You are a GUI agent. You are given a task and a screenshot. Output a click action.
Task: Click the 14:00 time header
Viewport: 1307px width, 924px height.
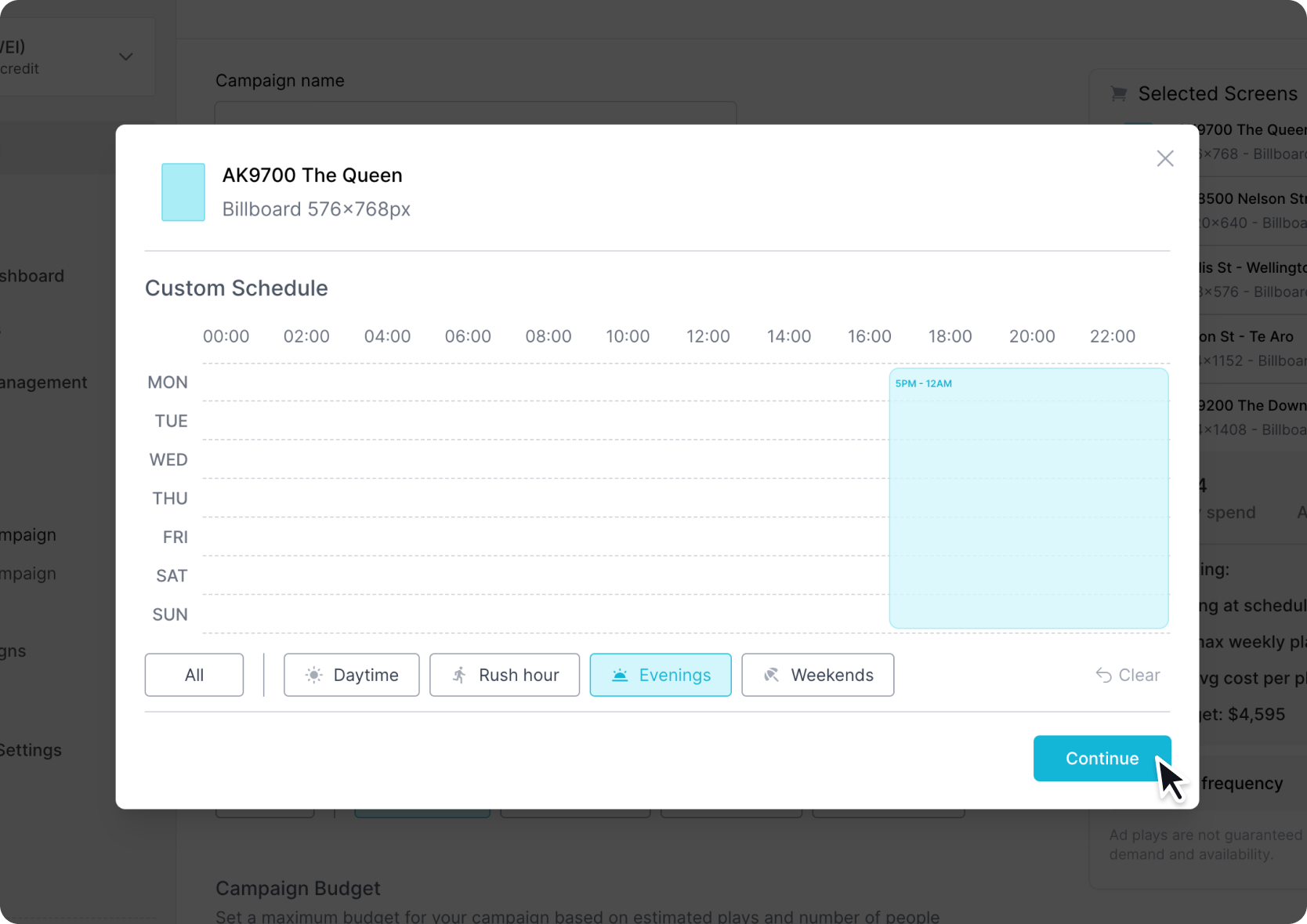[x=789, y=336]
